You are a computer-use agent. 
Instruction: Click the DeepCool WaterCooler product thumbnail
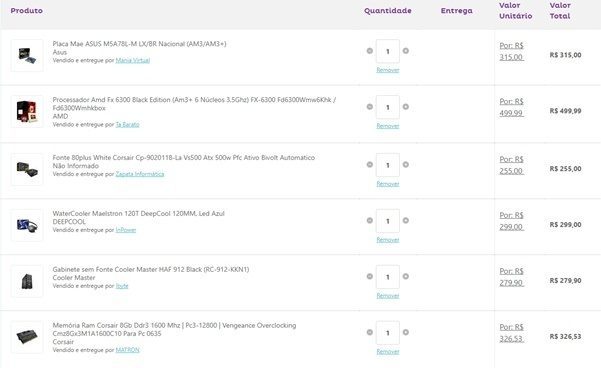(27, 225)
